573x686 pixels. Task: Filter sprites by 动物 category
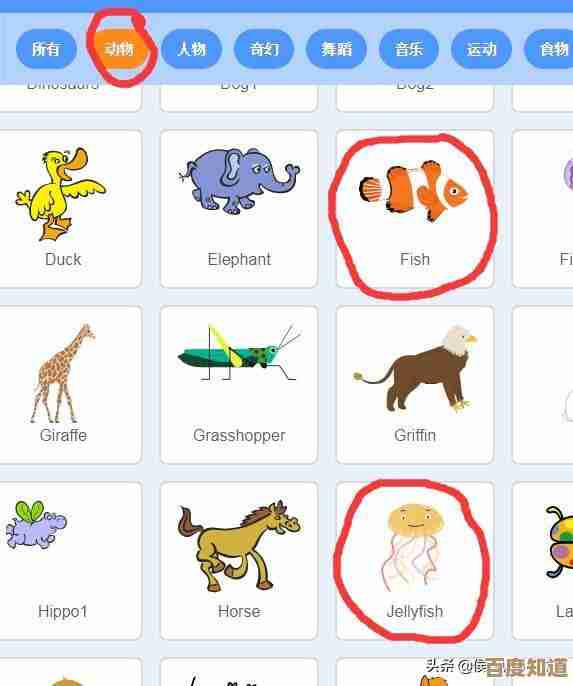pos(119,49)
